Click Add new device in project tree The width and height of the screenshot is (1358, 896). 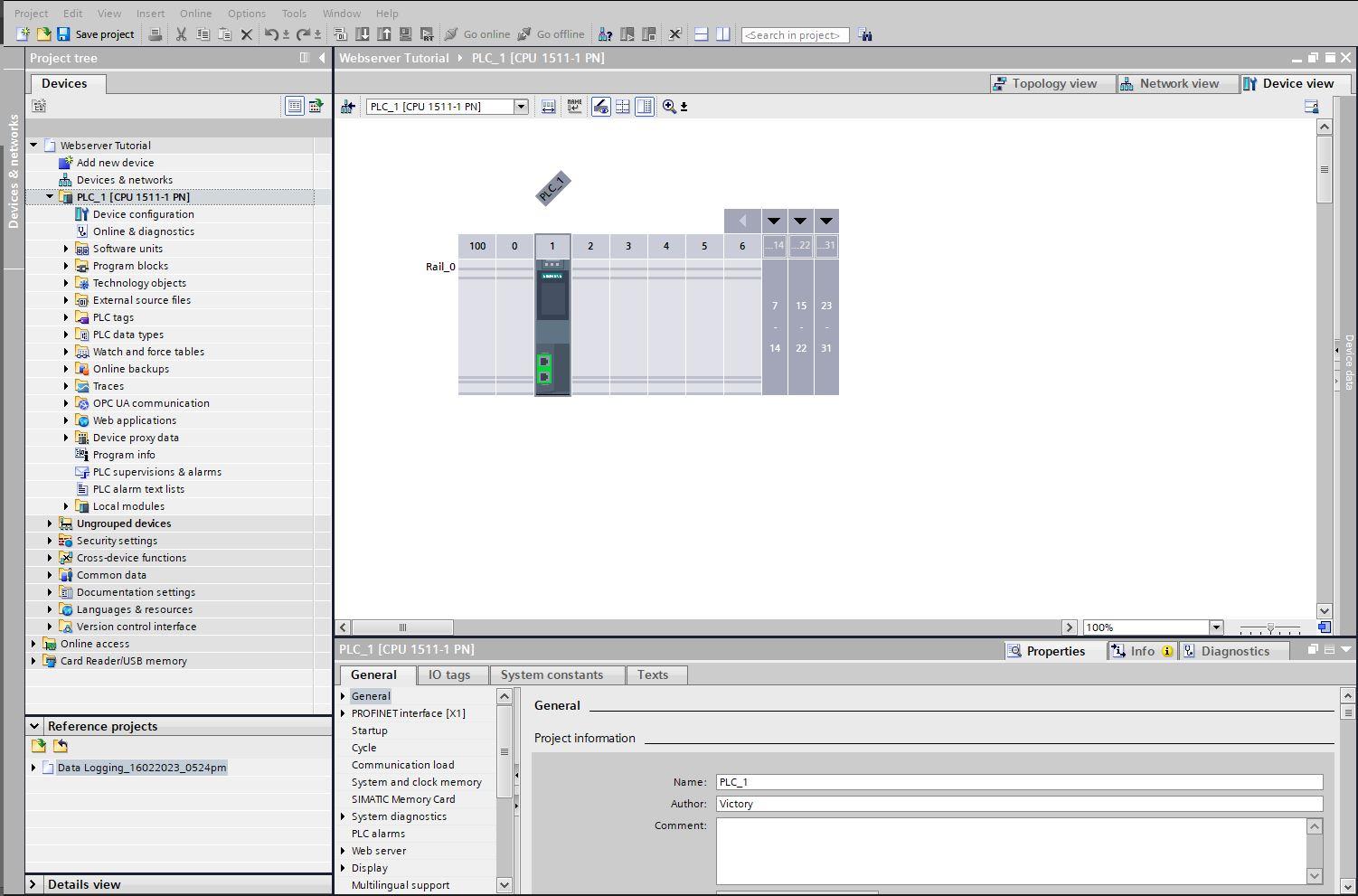pos(115,162)
